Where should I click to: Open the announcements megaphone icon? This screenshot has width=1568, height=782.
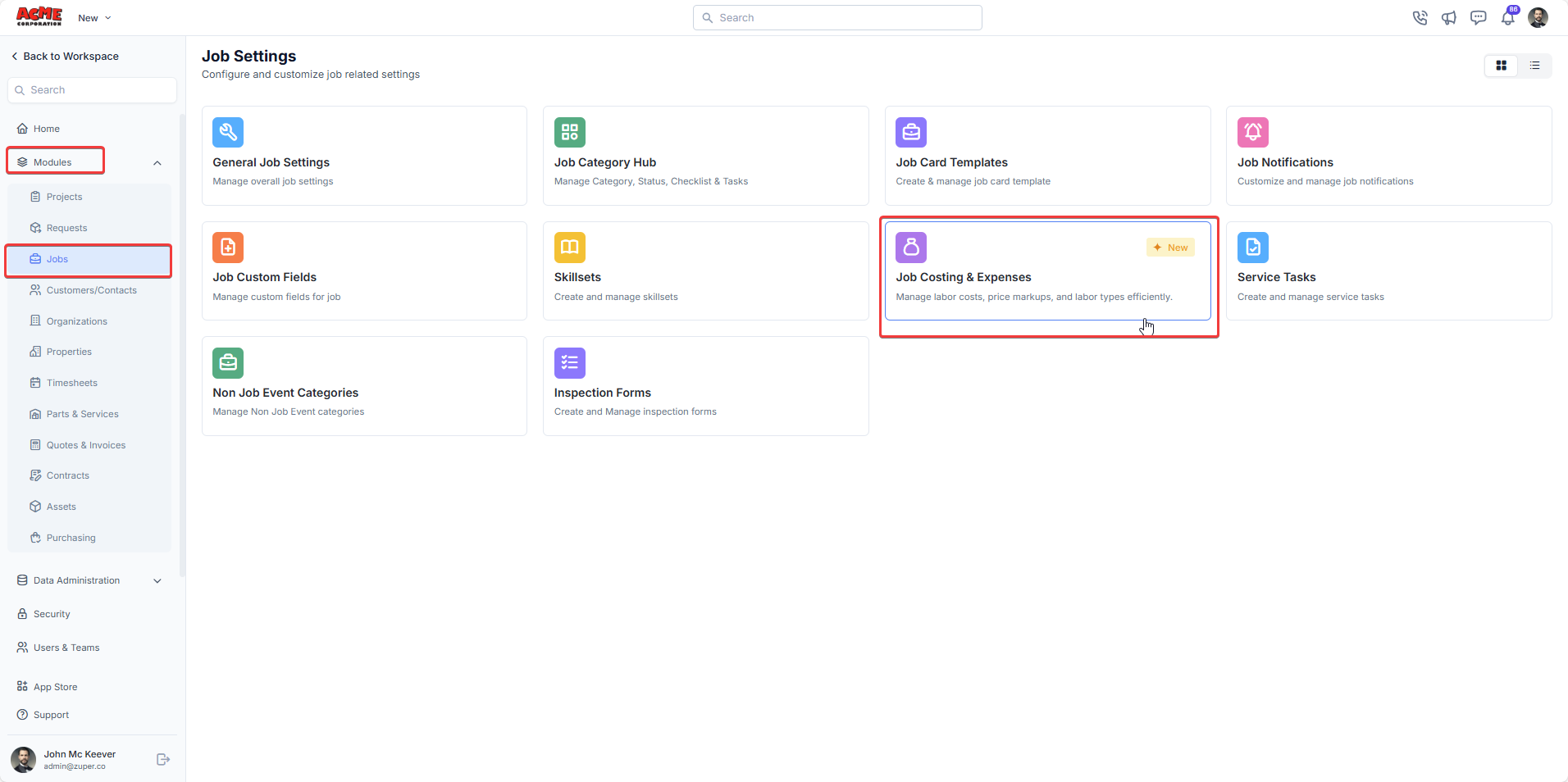click(1449, 18)
